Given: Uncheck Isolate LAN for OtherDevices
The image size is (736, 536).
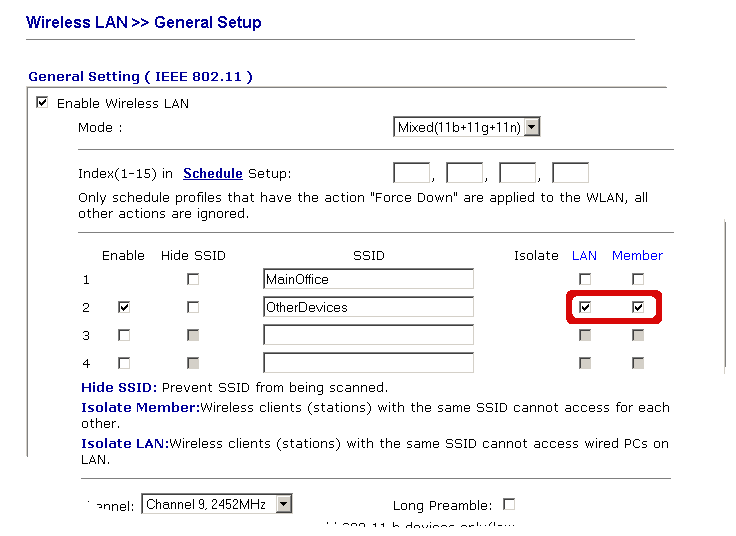Looking at the screenshot, I should pyautogui.click(x=585, y=307).
